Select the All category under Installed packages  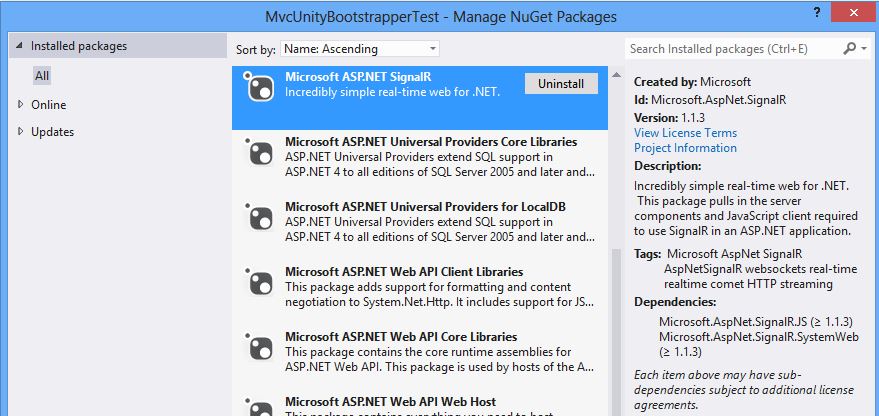pyautogui.click(x=42, y=76)
